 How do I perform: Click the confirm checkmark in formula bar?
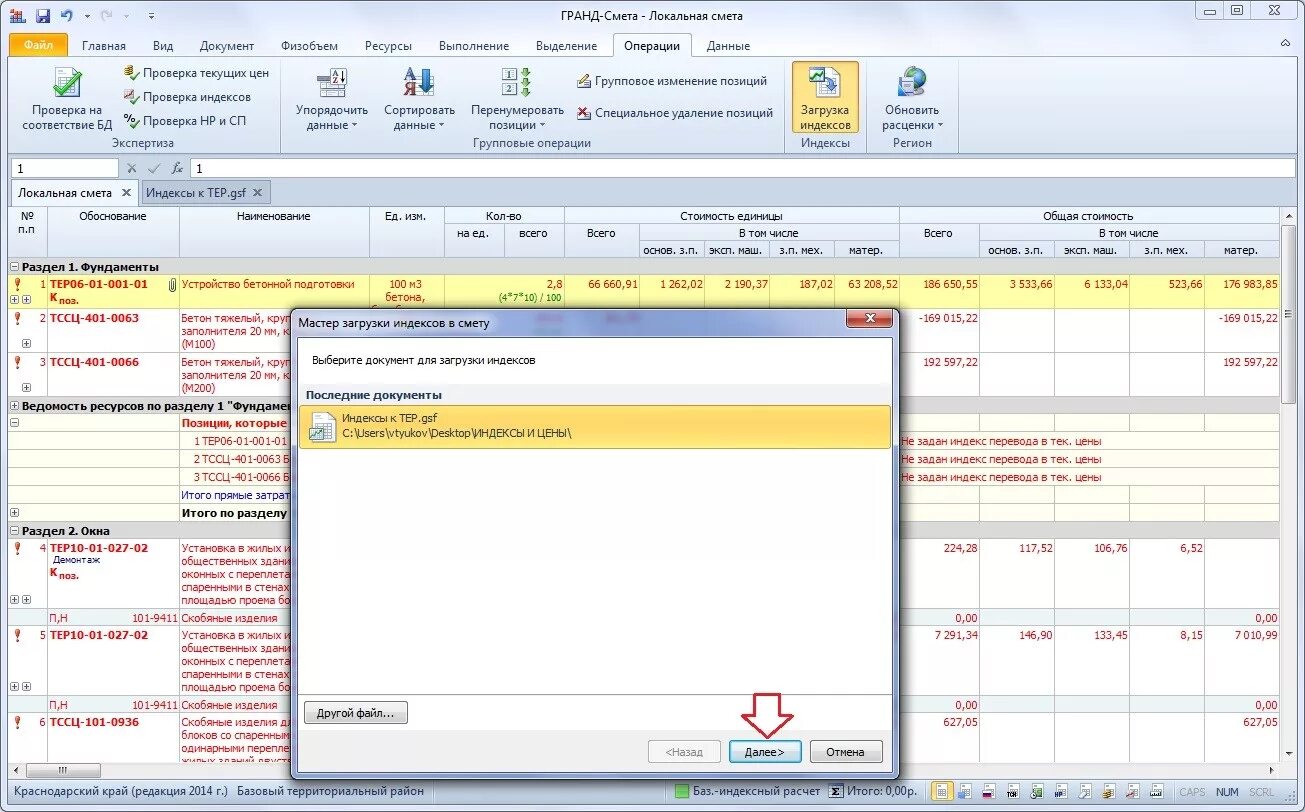click(x=154, y=168)
